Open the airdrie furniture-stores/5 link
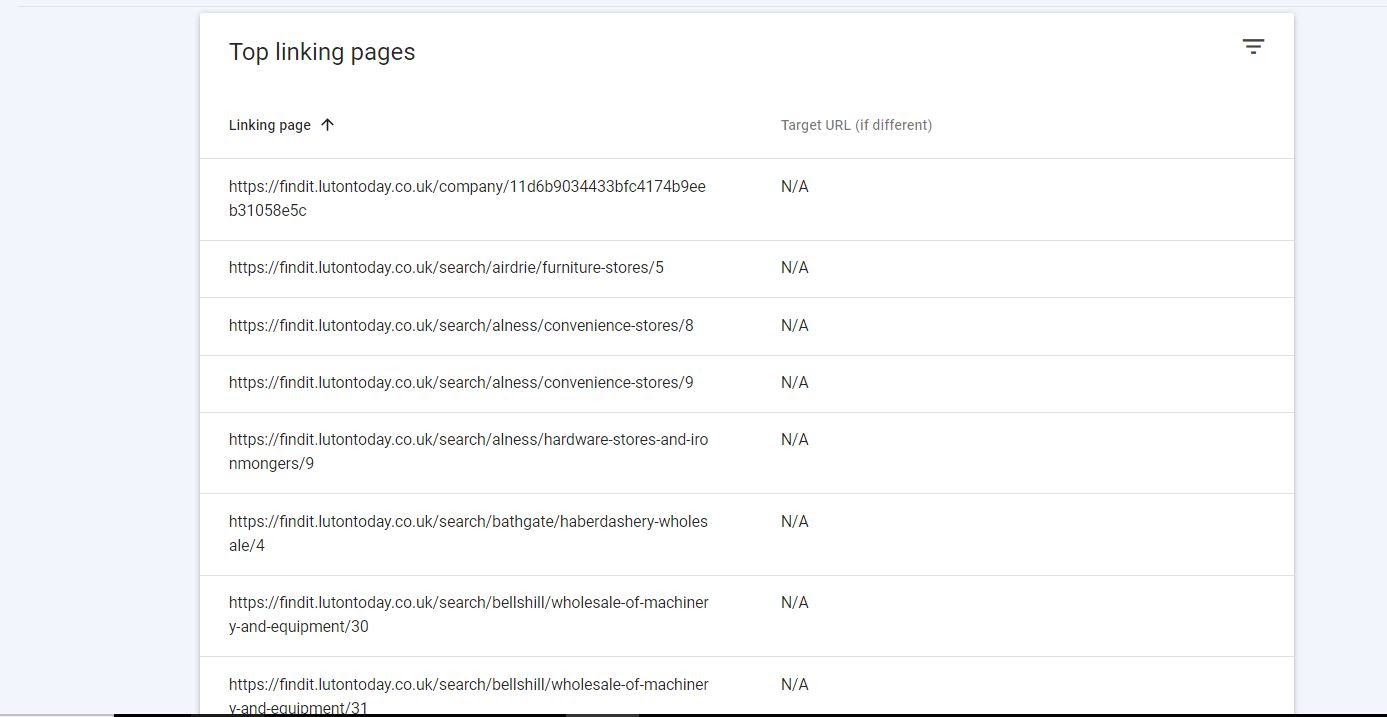Viewport: 1387px width, 717px height. (446, 268)
